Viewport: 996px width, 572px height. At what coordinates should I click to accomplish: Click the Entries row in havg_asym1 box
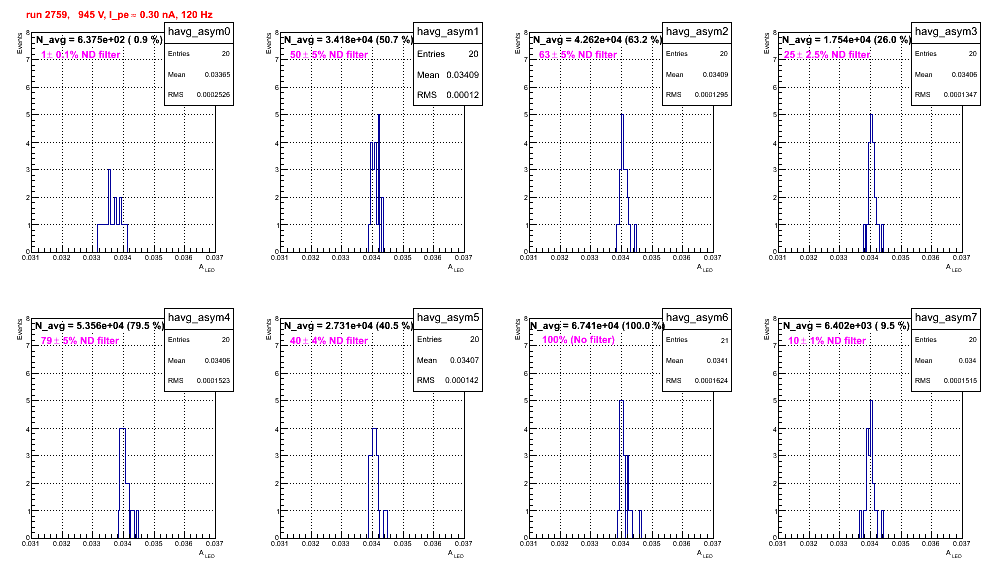(x=448, y=54)
